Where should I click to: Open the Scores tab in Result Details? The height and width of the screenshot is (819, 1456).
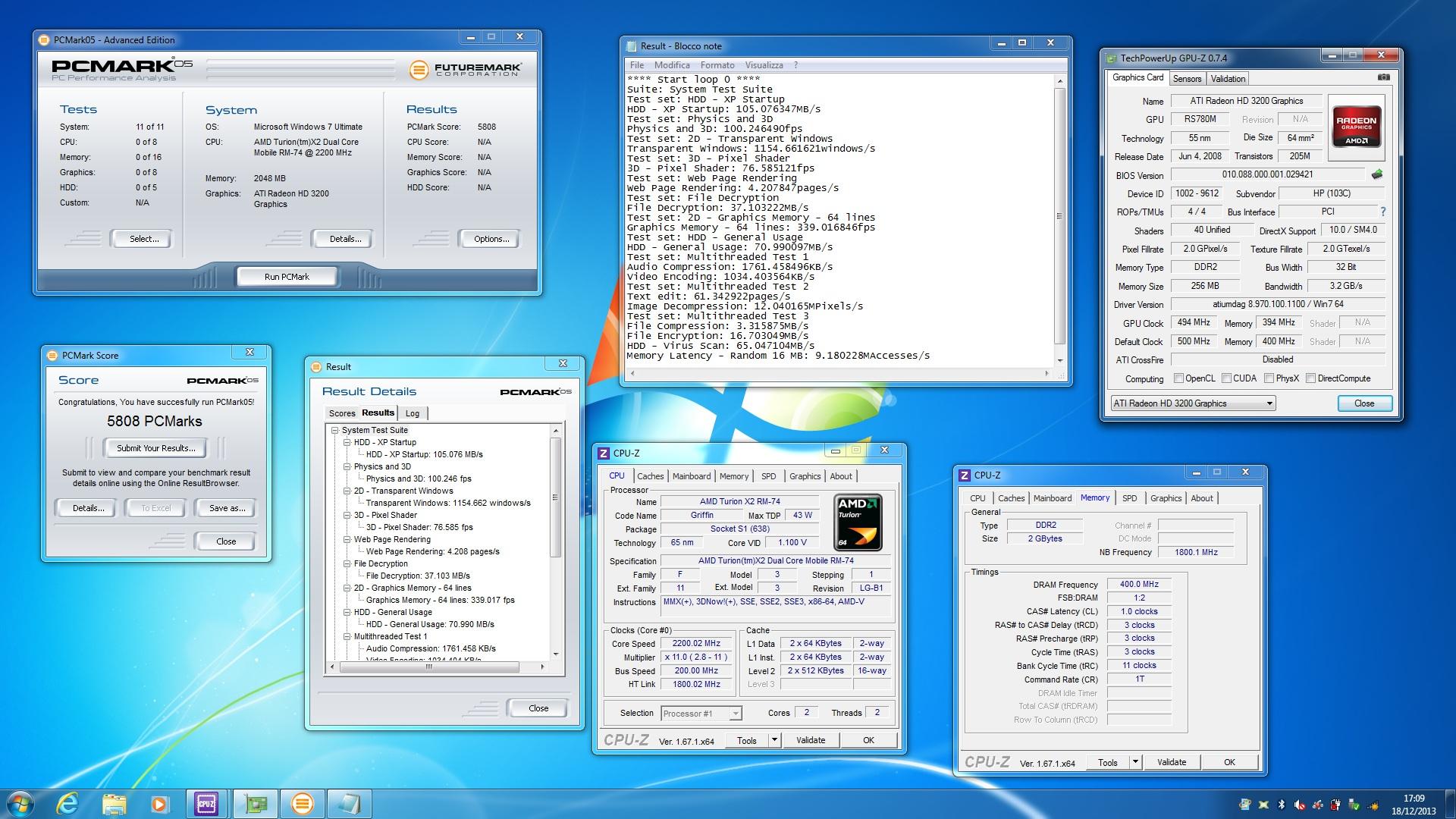click(x=341, y=413)
